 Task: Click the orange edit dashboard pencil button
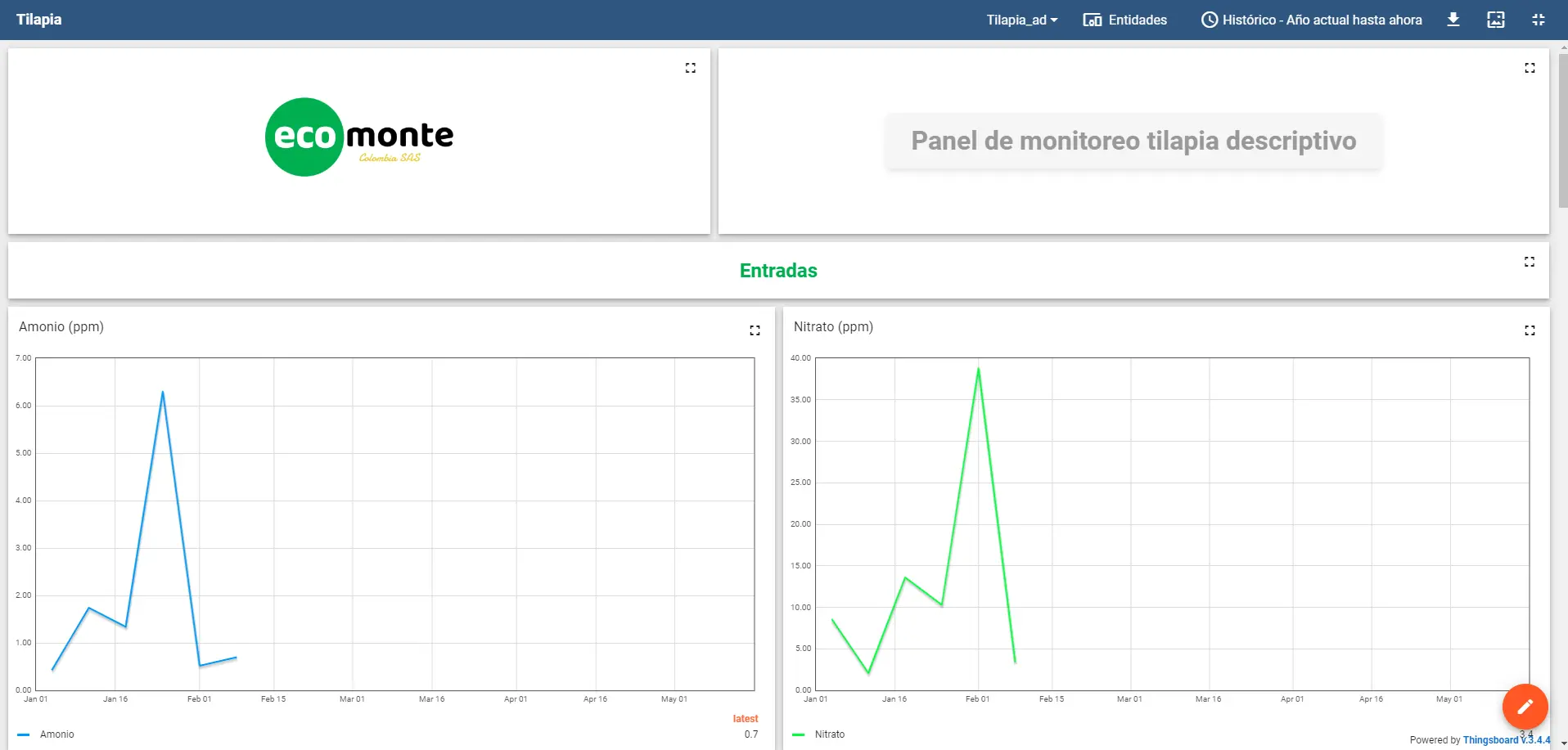click(x=1525, y=706)
